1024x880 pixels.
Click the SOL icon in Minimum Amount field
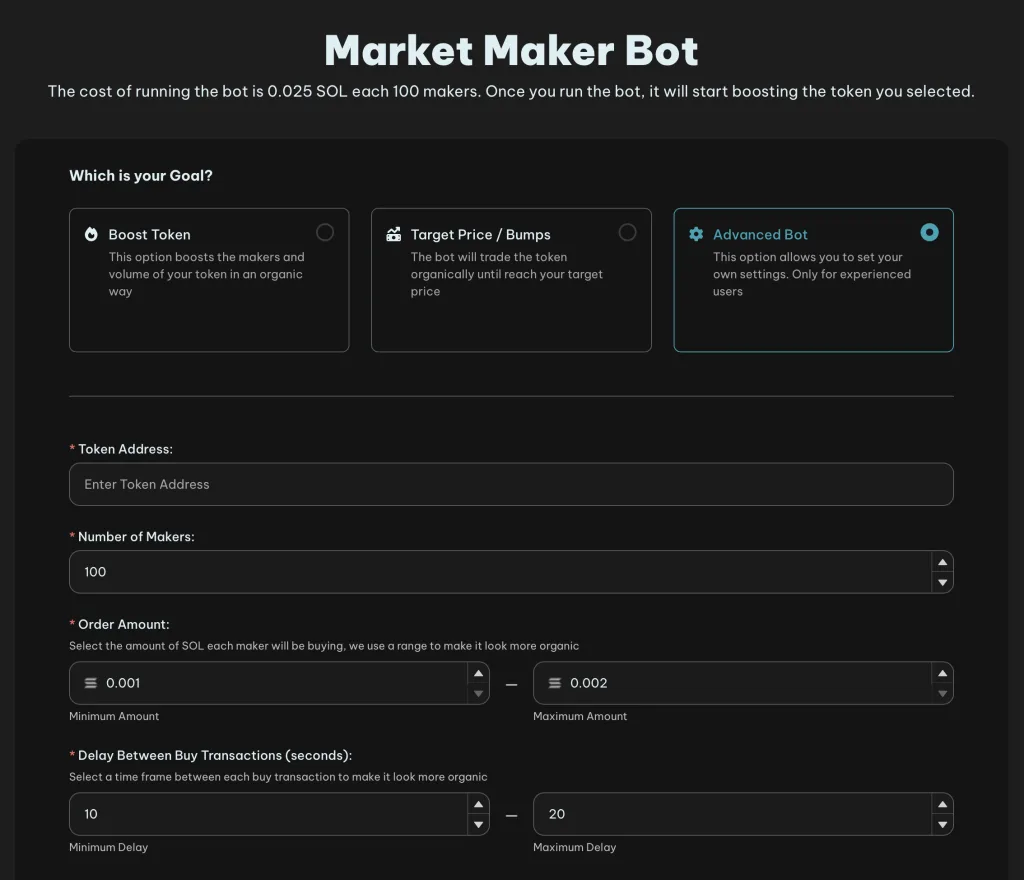(91, 683)
